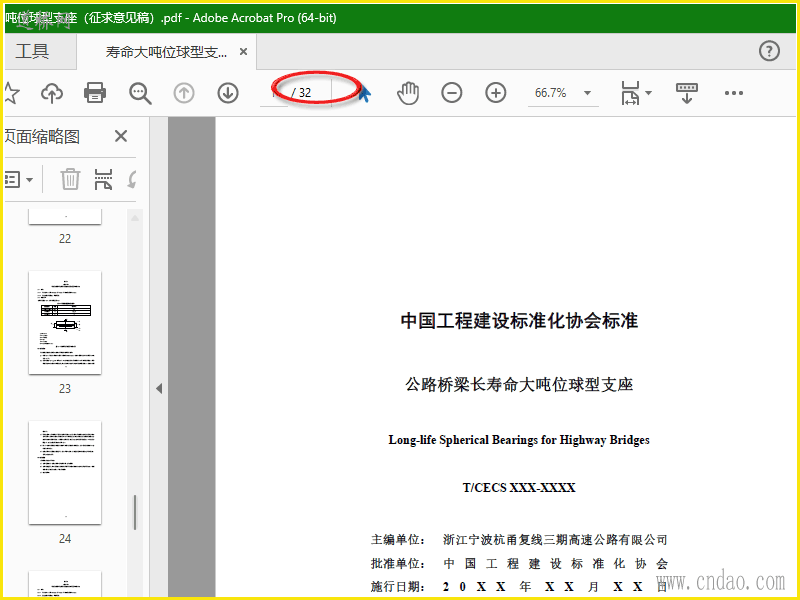This screenshot has width=800, height=600.
Task: Click the page label 24 under thumbnail
Action: coord(65,539)
